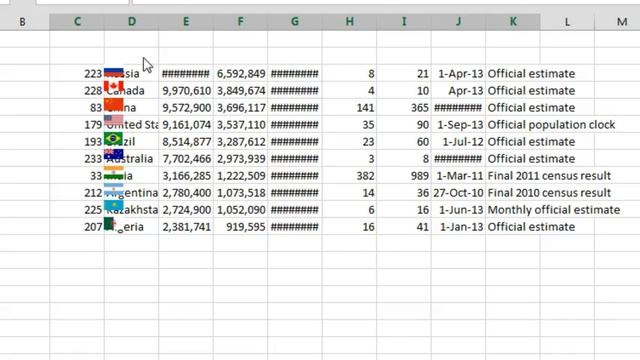This screenshot has width=640, height=360.
Task: Click the date cell 27-Oct-10
Action: 458,193
